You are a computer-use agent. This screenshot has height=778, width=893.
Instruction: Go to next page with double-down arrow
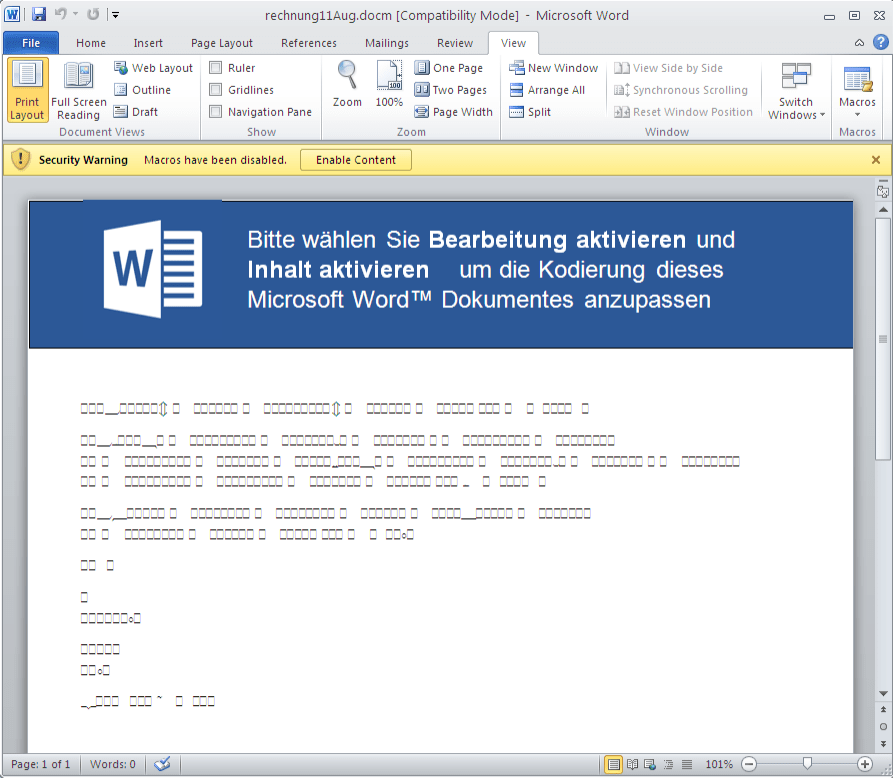(x=883, y=743)
